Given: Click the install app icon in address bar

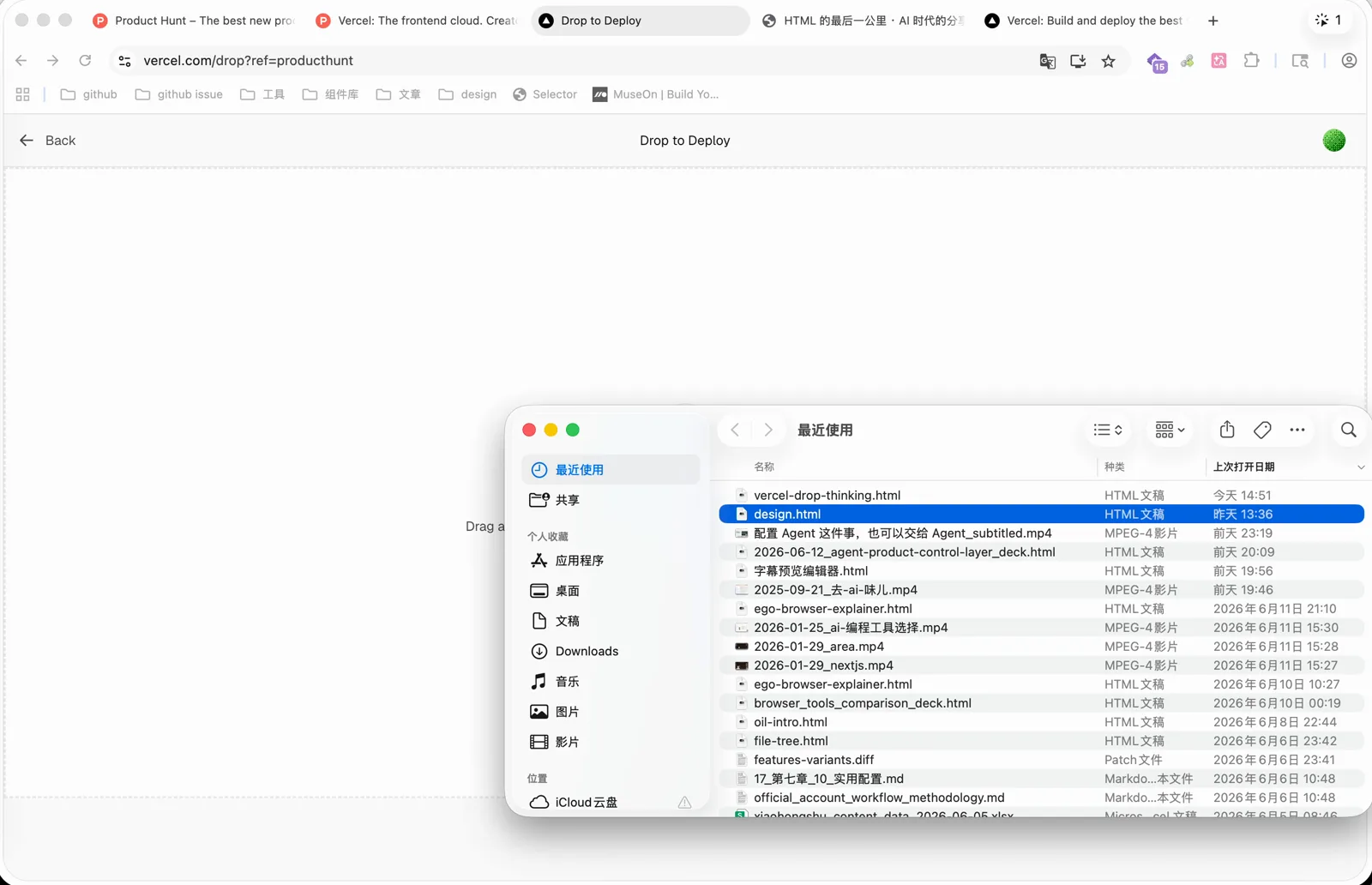Looking at the screenshot, I should [1078, 61].
